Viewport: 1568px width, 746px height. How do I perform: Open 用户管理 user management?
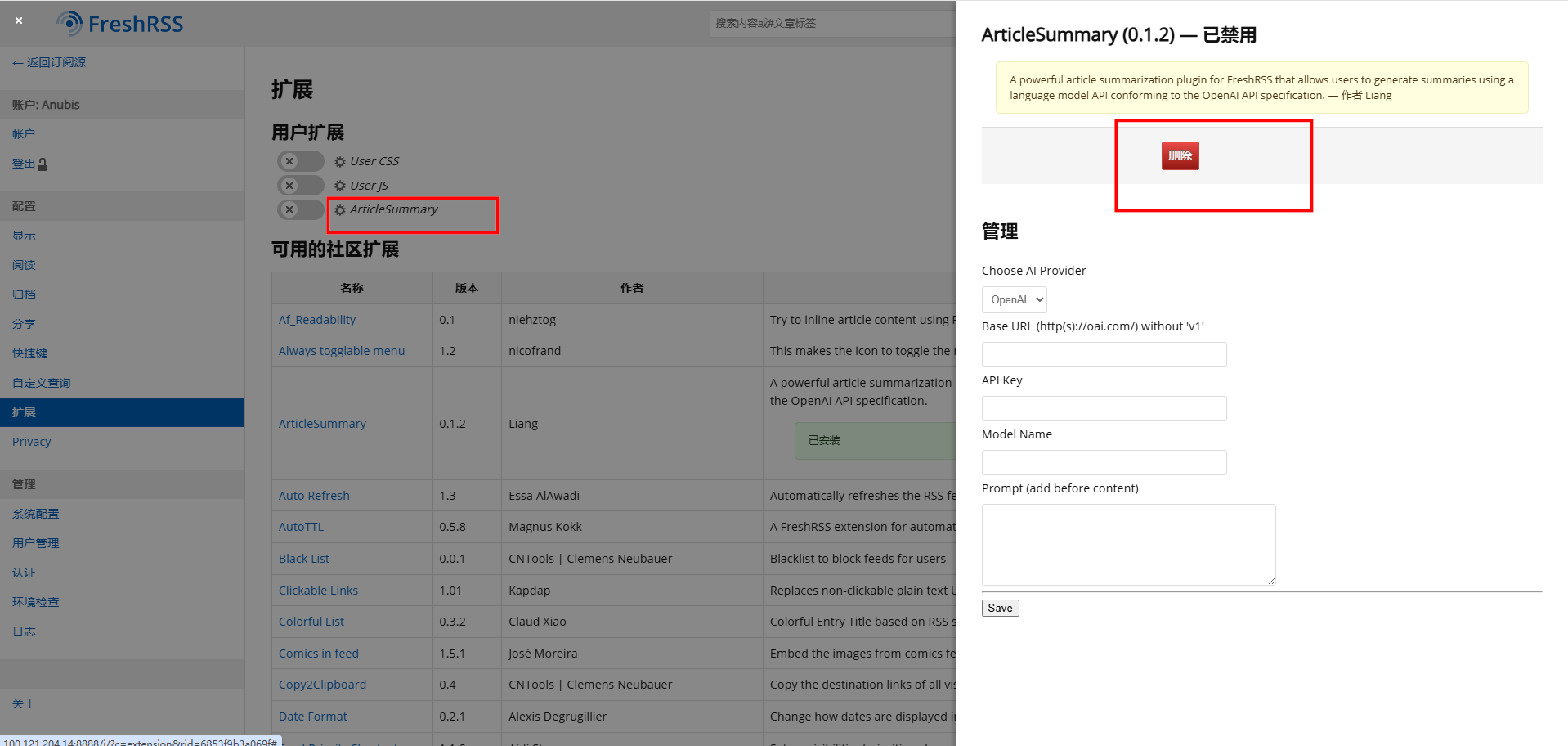pos(35,543)
